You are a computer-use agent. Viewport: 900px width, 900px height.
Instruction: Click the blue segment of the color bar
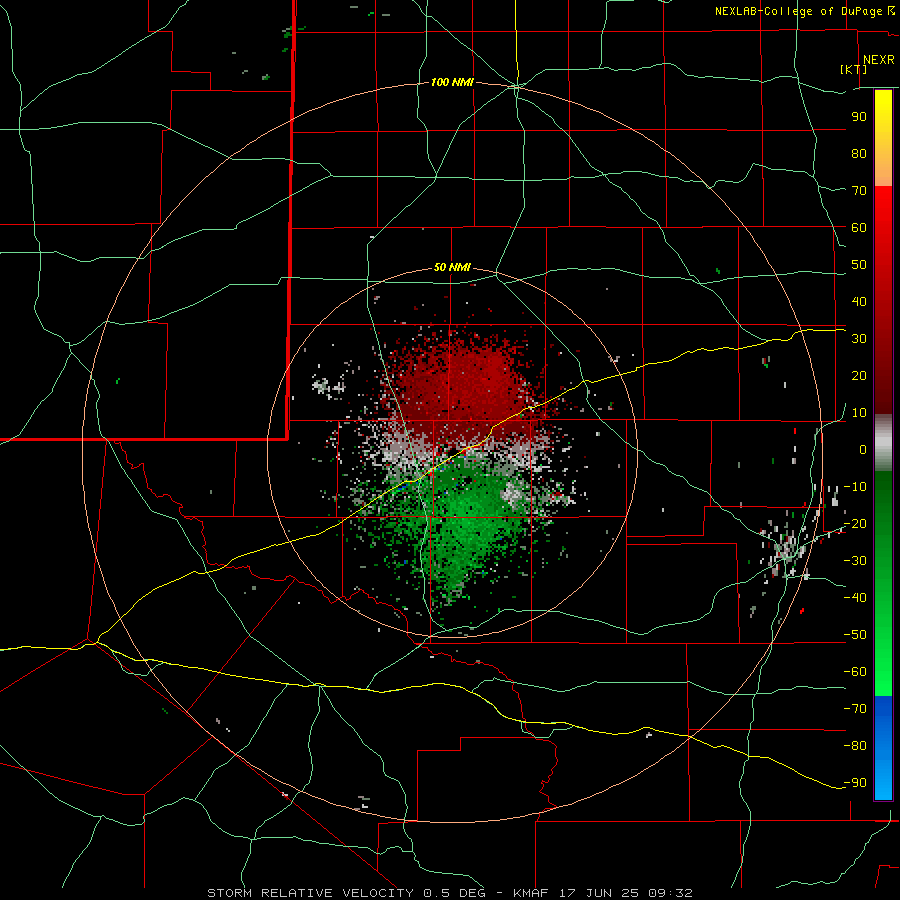pyautogui.click(x=883, y=748)
